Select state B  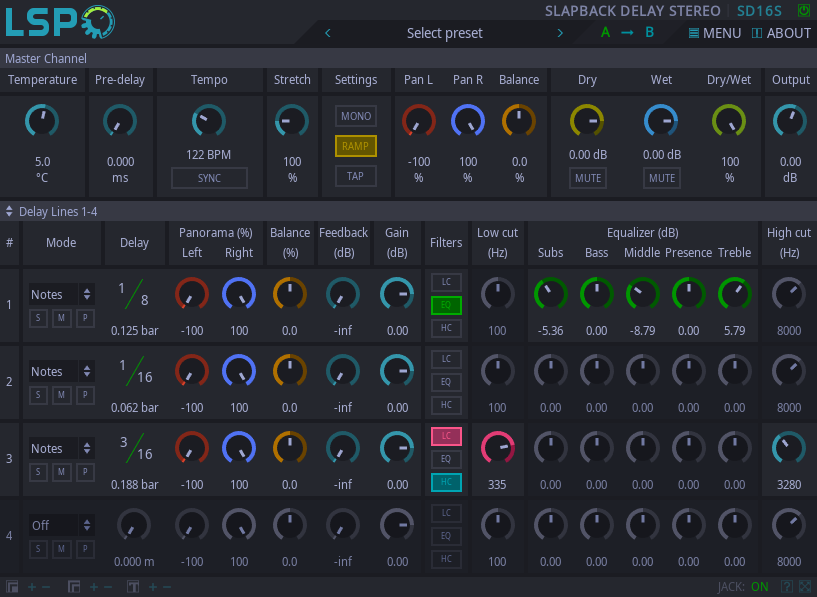[x=649, y=33]
